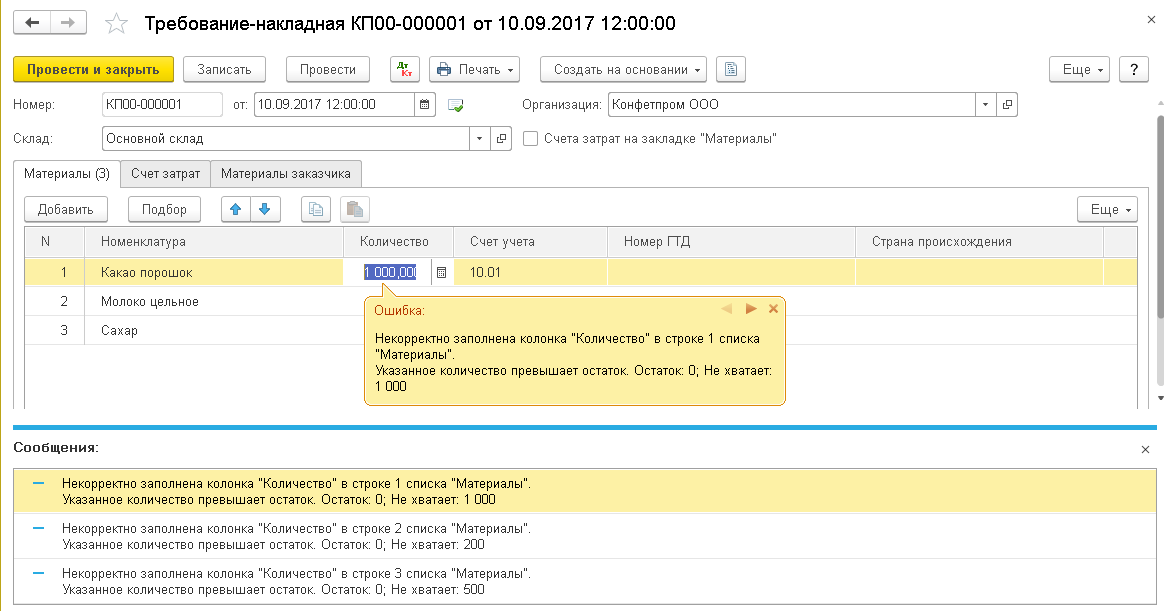Enable checkbox Счета затрат на закладке Материалы
Screen dimensions: 1164x611
530,139
